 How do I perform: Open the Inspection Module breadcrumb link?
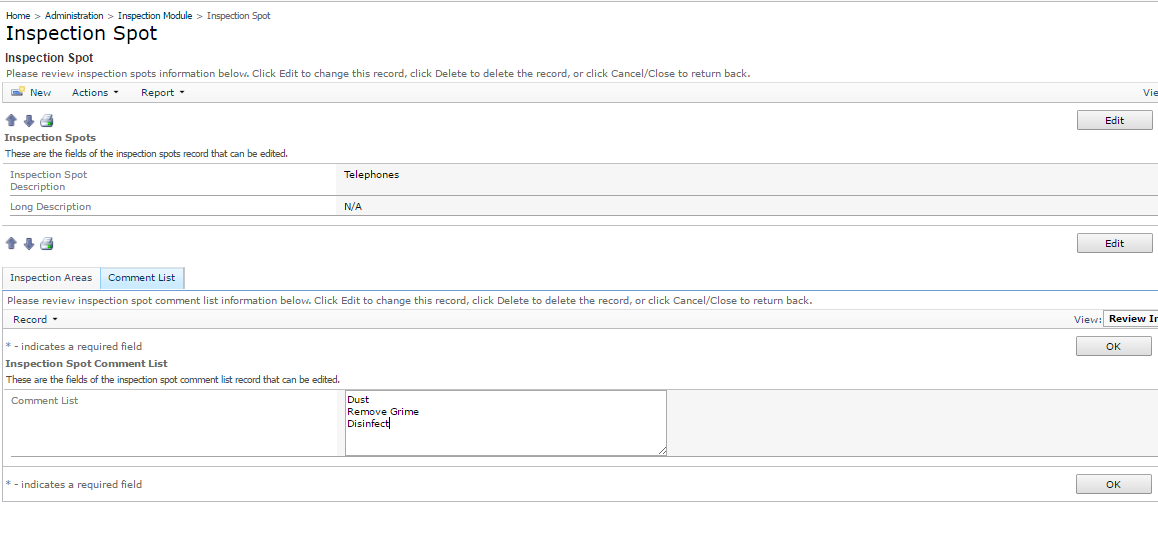tap(154, 16)
